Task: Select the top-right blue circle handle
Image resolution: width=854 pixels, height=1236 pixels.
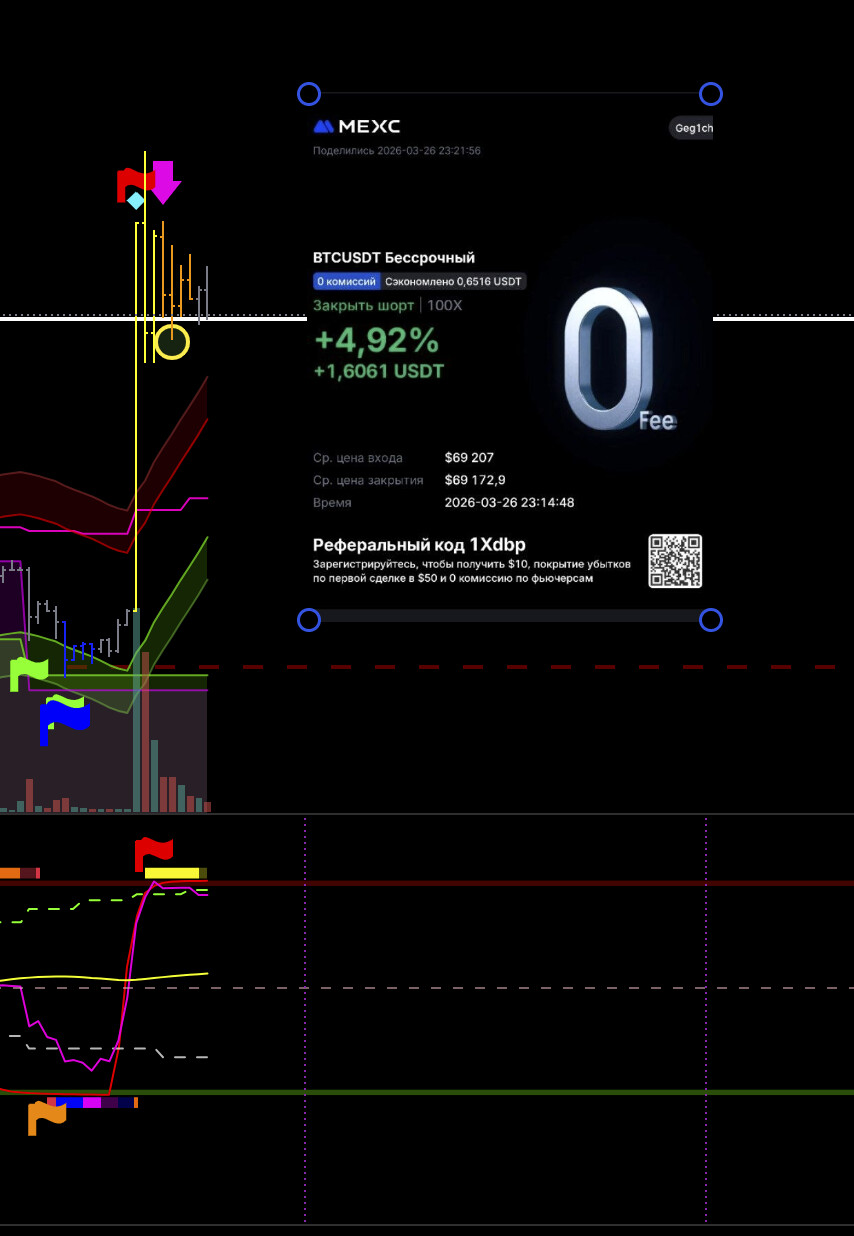Action: pos(710,94)
